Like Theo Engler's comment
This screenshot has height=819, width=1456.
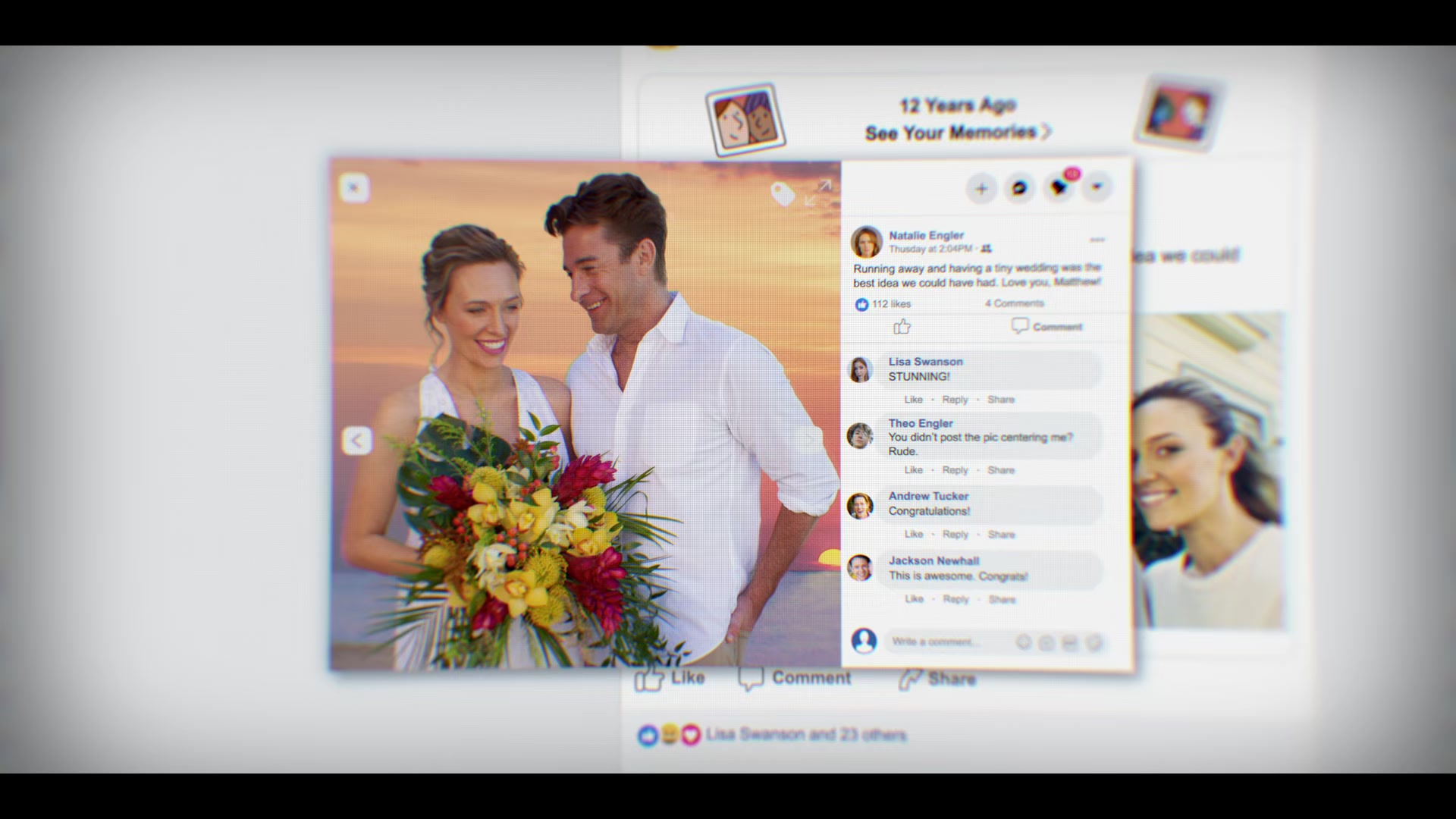913,470
